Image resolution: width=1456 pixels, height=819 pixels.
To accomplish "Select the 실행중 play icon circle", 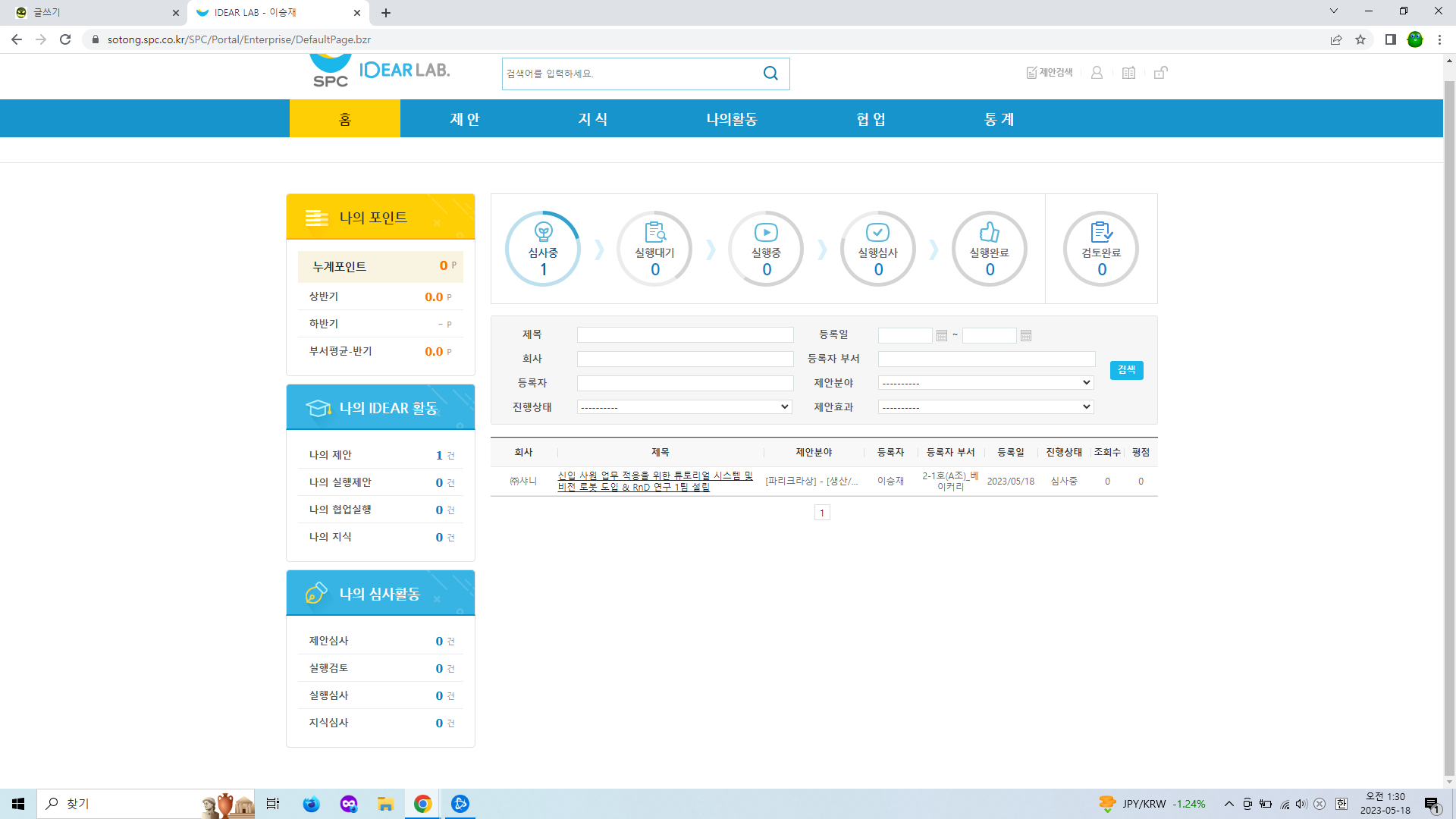I will coord(766,249).
